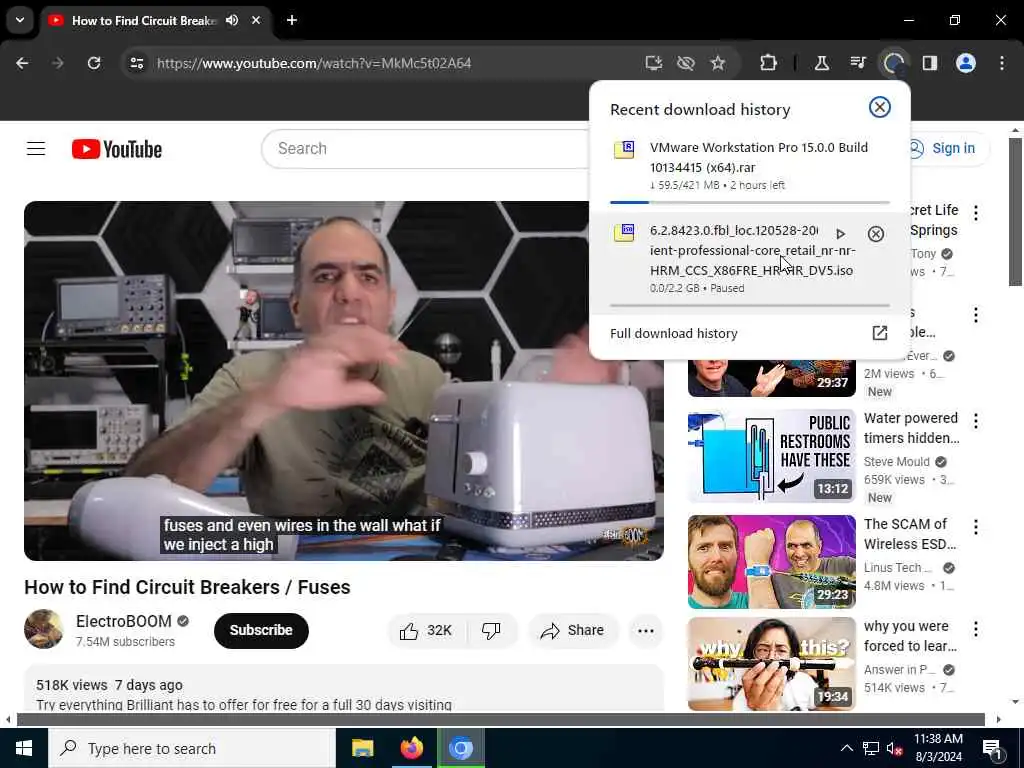This screenshot has width=1024, height=768.
Task: Open Water powered timers video thumbnail
Action: 771,456
